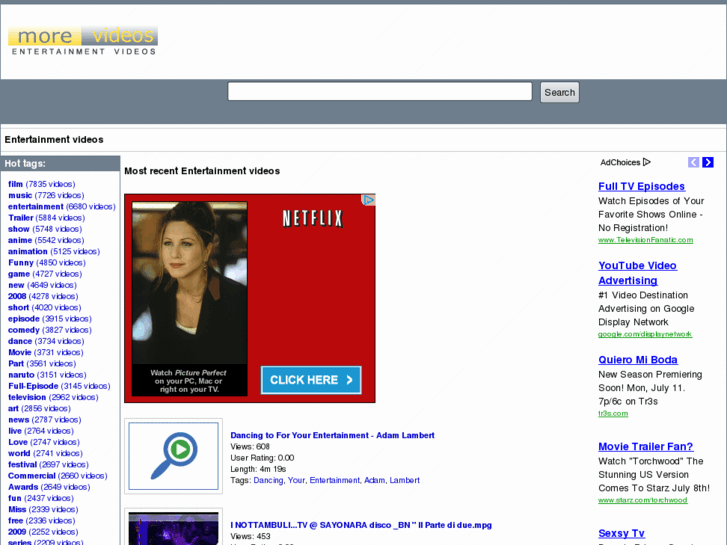The image size is (727, 545).
Task: Select the film hot tag
Action: coord(15,184)
